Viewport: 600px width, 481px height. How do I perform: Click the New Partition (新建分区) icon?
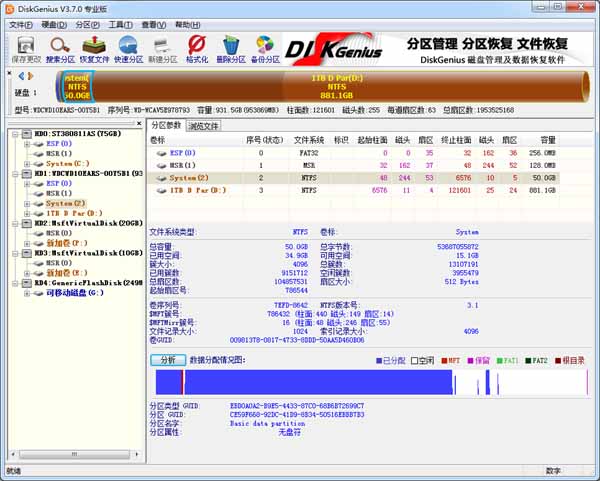coord(163,46)
